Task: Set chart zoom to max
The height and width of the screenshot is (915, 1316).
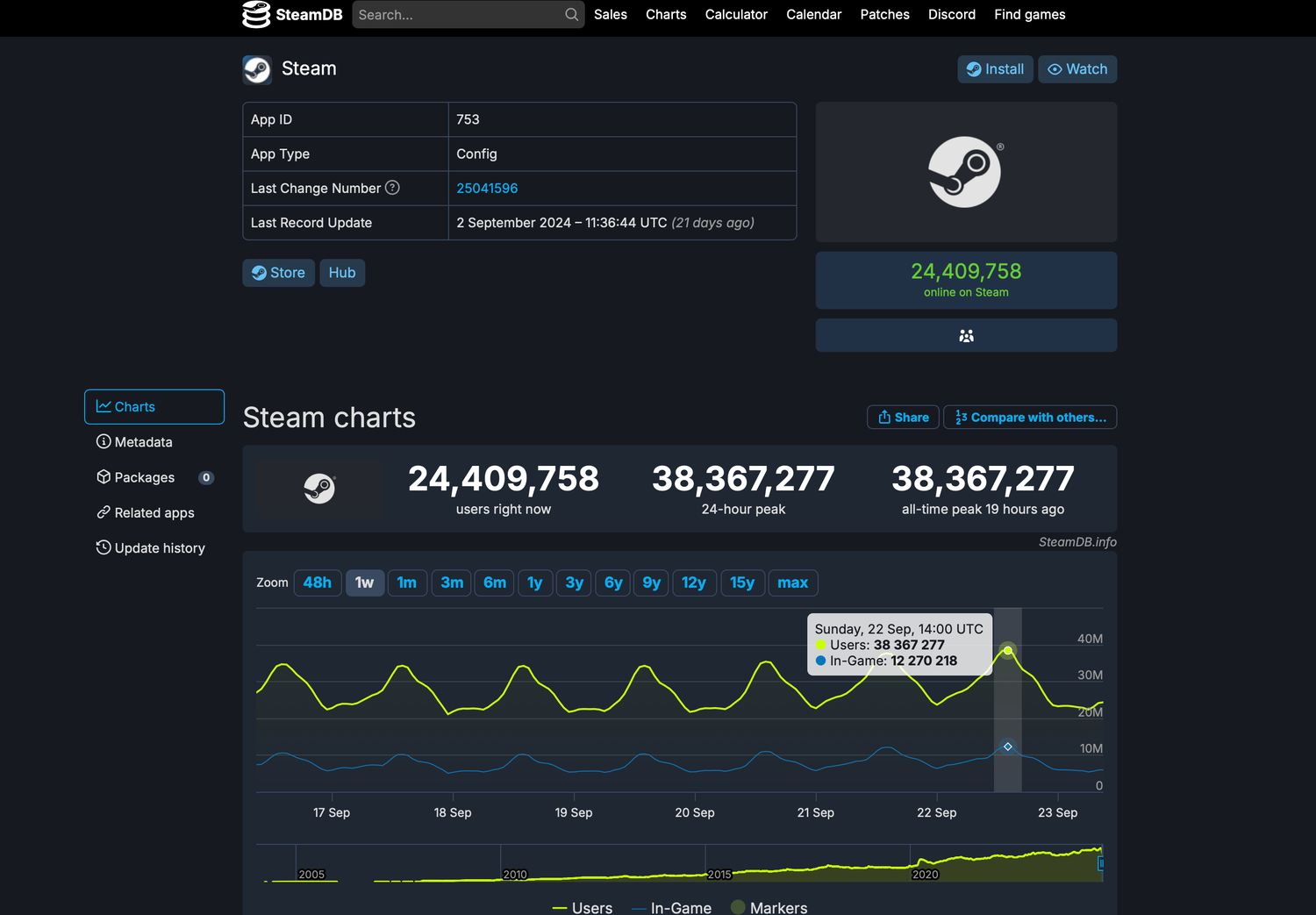Action: (793, 583)
